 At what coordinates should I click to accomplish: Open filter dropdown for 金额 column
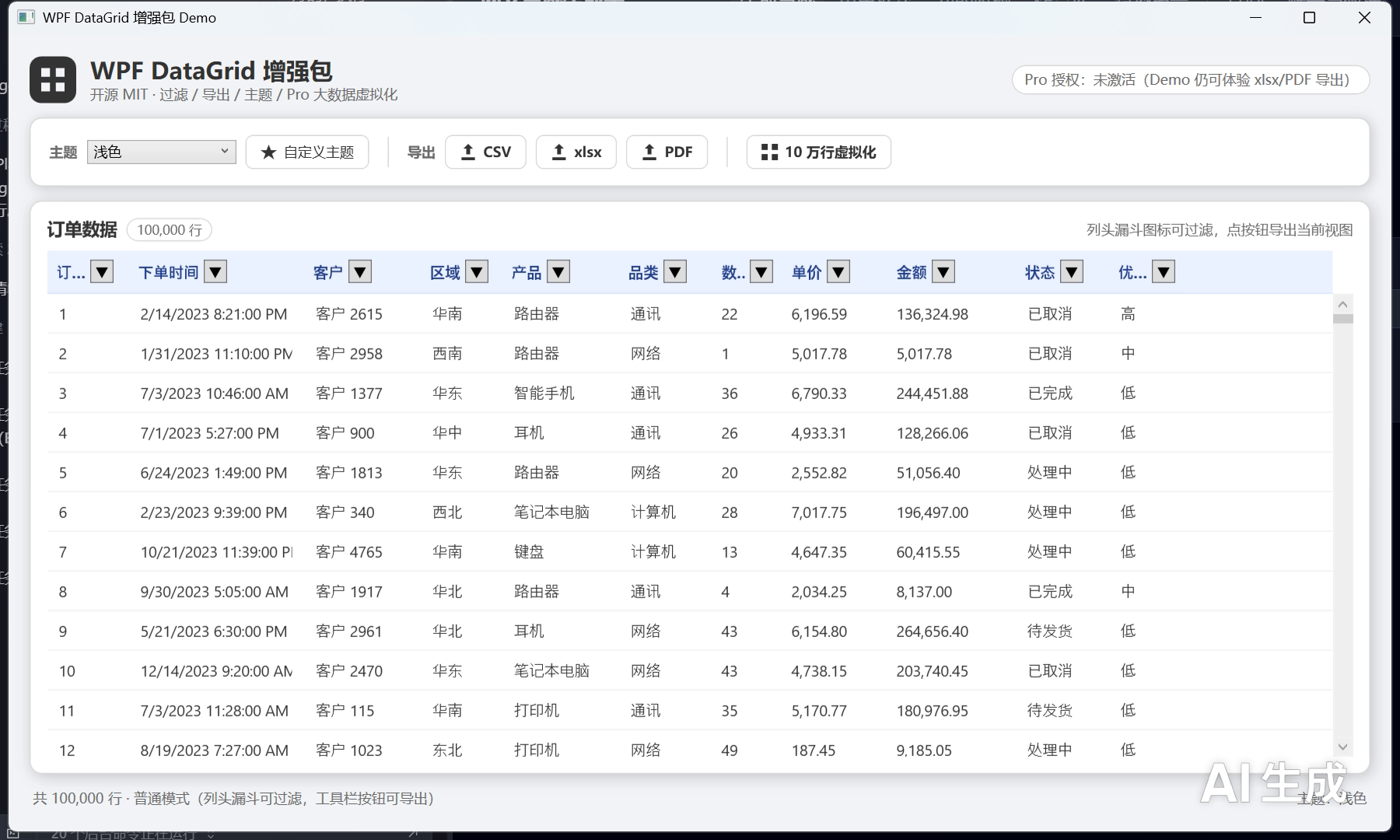pyautogui.click(x=943, y=272)
